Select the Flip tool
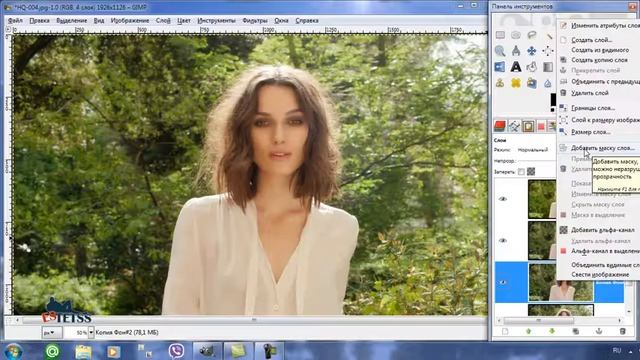This screenshot has width=640, height=360. pos(500,67)
